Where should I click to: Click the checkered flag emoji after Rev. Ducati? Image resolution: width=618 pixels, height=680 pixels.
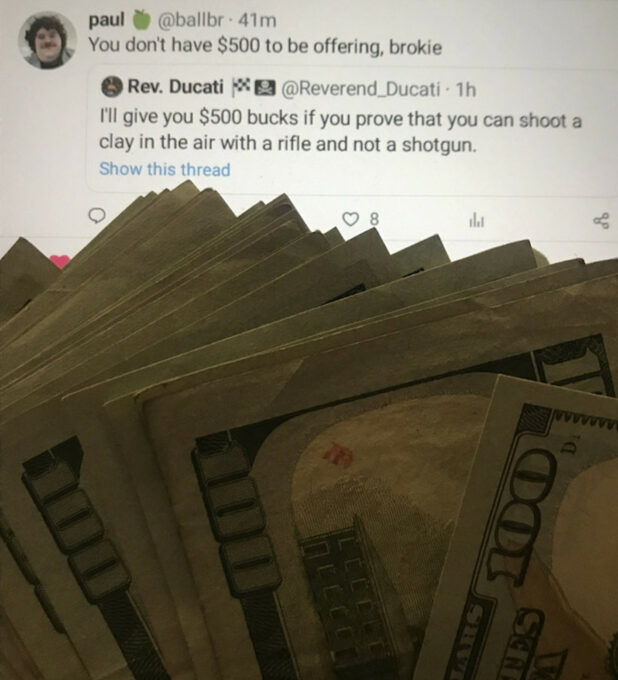(x=239, y=87)
